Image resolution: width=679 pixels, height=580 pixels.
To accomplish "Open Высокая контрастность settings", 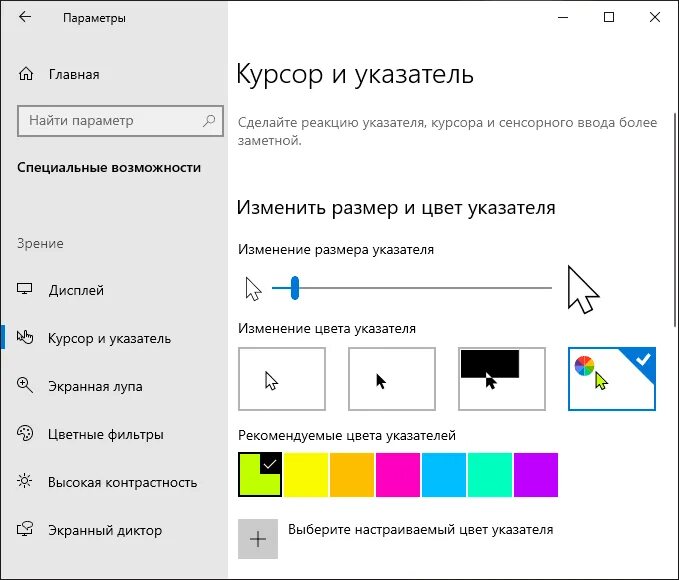I will (114, 483).
